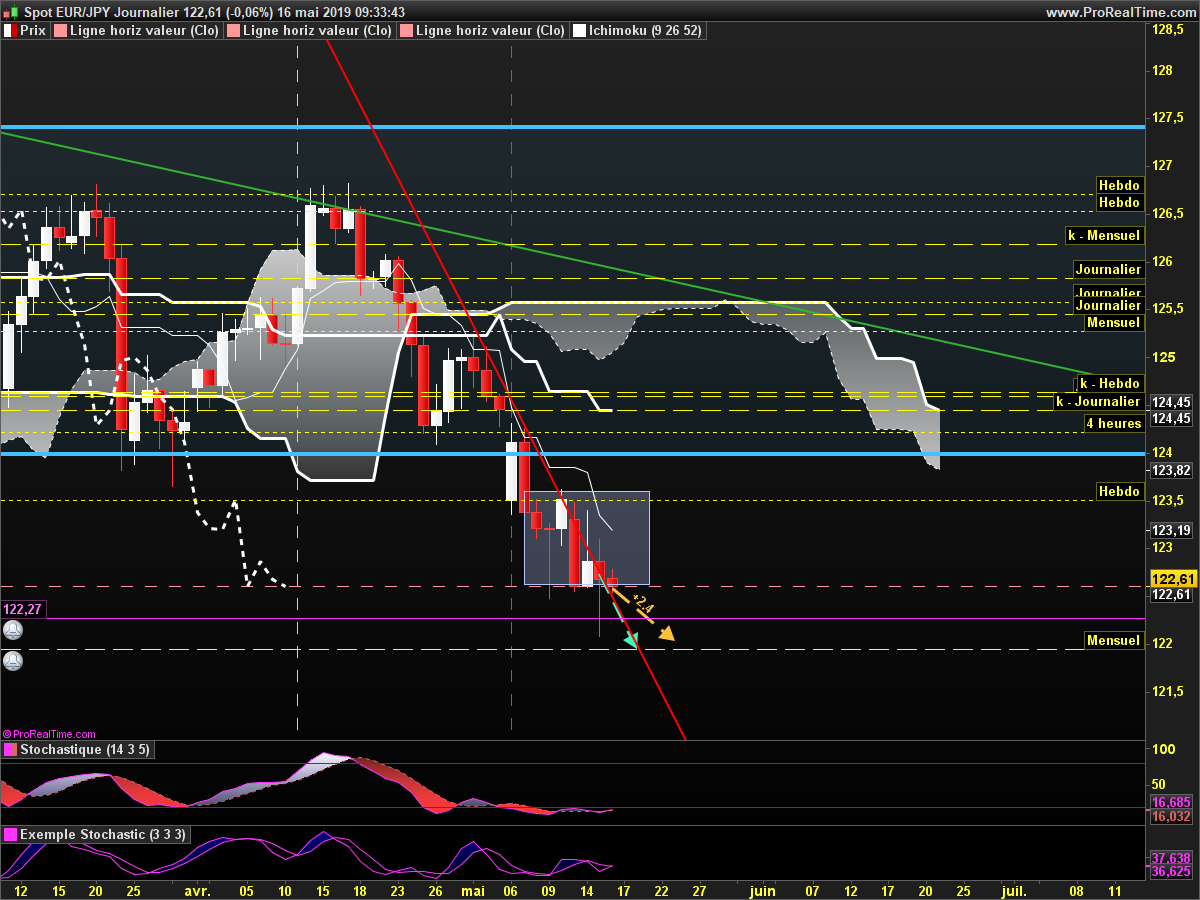The image size is (1200, 900).
Task: Open the www.ProRealTime.com link at top right
Action: click(1120, 12)
